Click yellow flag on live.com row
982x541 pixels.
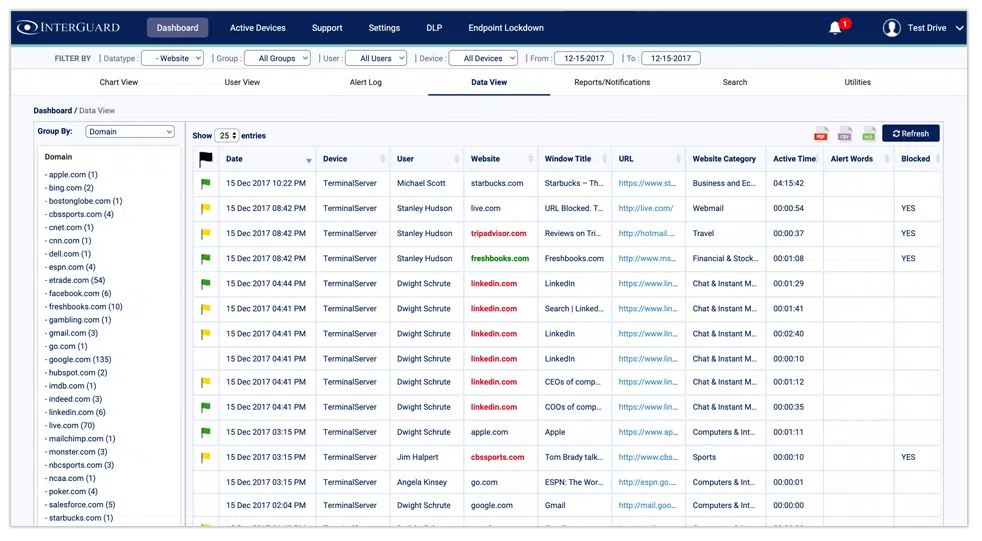tap(205, 209)
